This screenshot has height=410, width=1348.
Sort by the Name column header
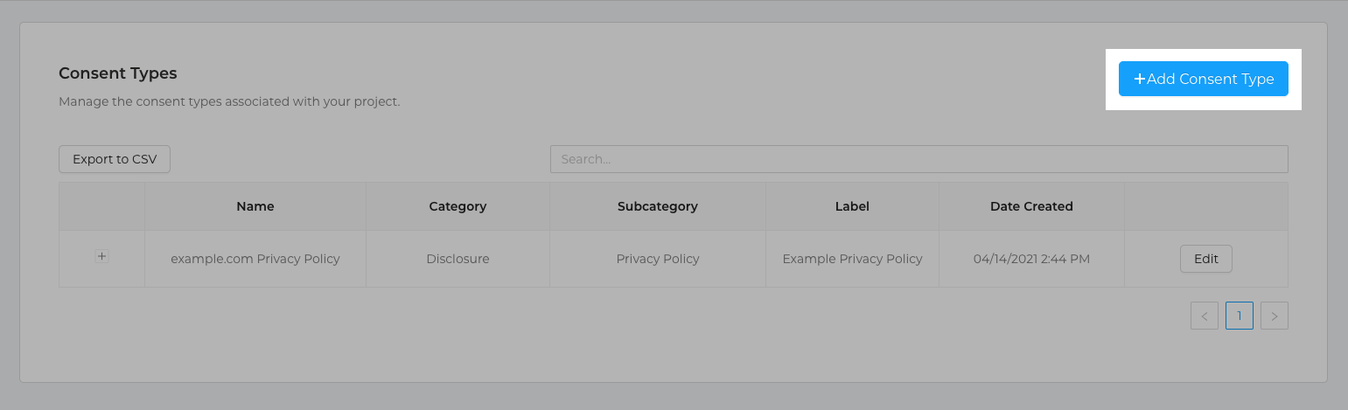pyautogui.click(x=255, y=206)
